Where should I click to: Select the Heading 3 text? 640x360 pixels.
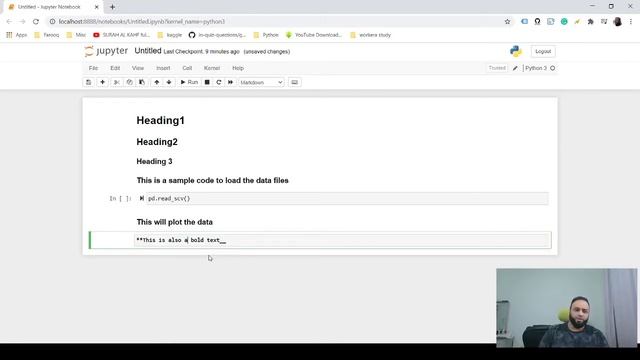pos(154,162)
